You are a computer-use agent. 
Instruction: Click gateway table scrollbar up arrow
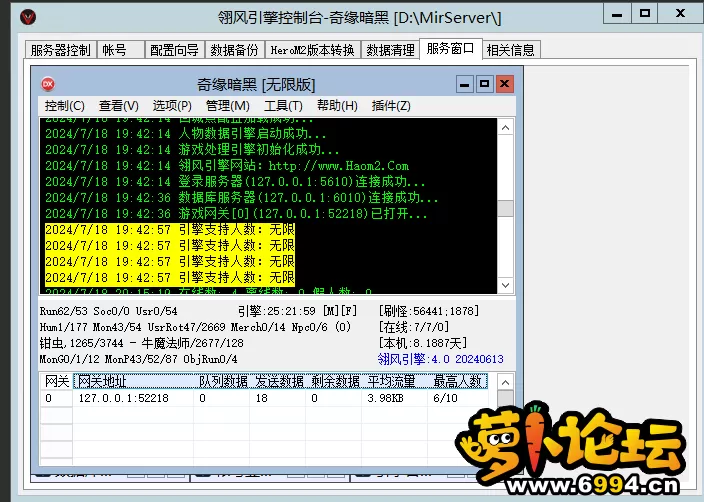pyautogui.click(x=506, y=383)
